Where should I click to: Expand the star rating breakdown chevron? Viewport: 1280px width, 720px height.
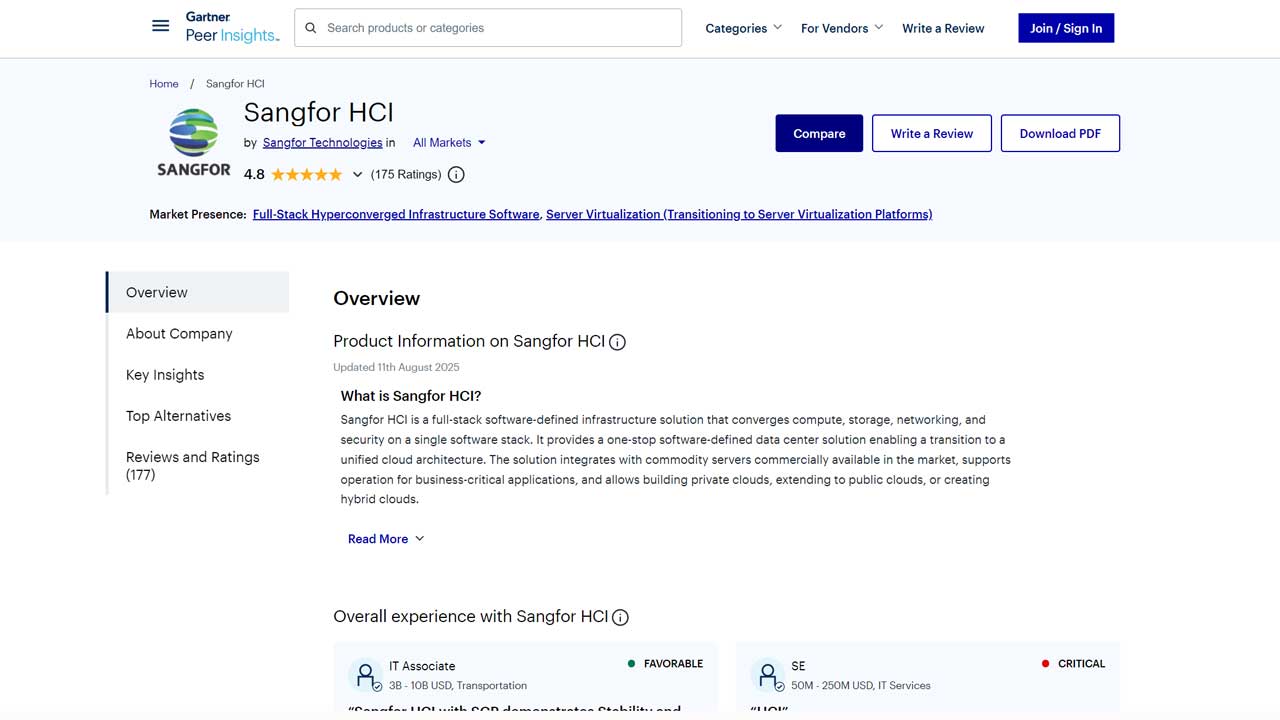(357, 175)
